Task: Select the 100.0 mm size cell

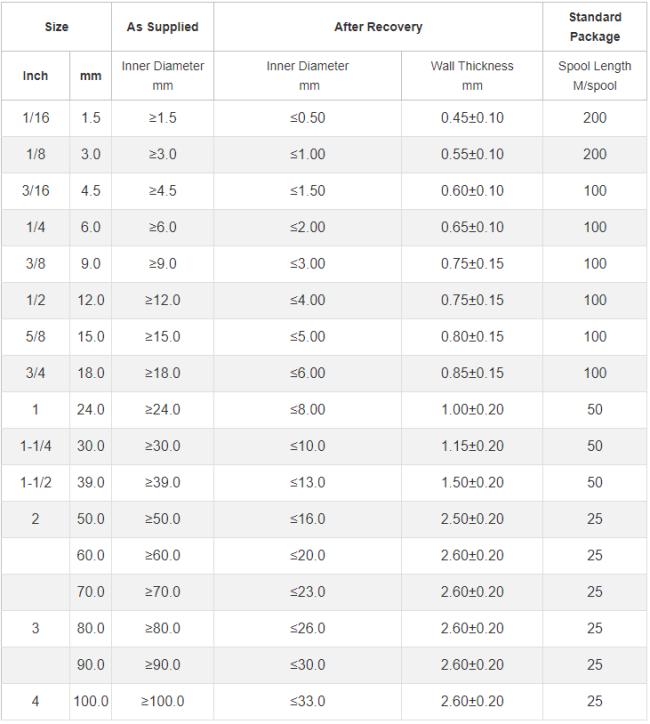Action: (90, 701)
